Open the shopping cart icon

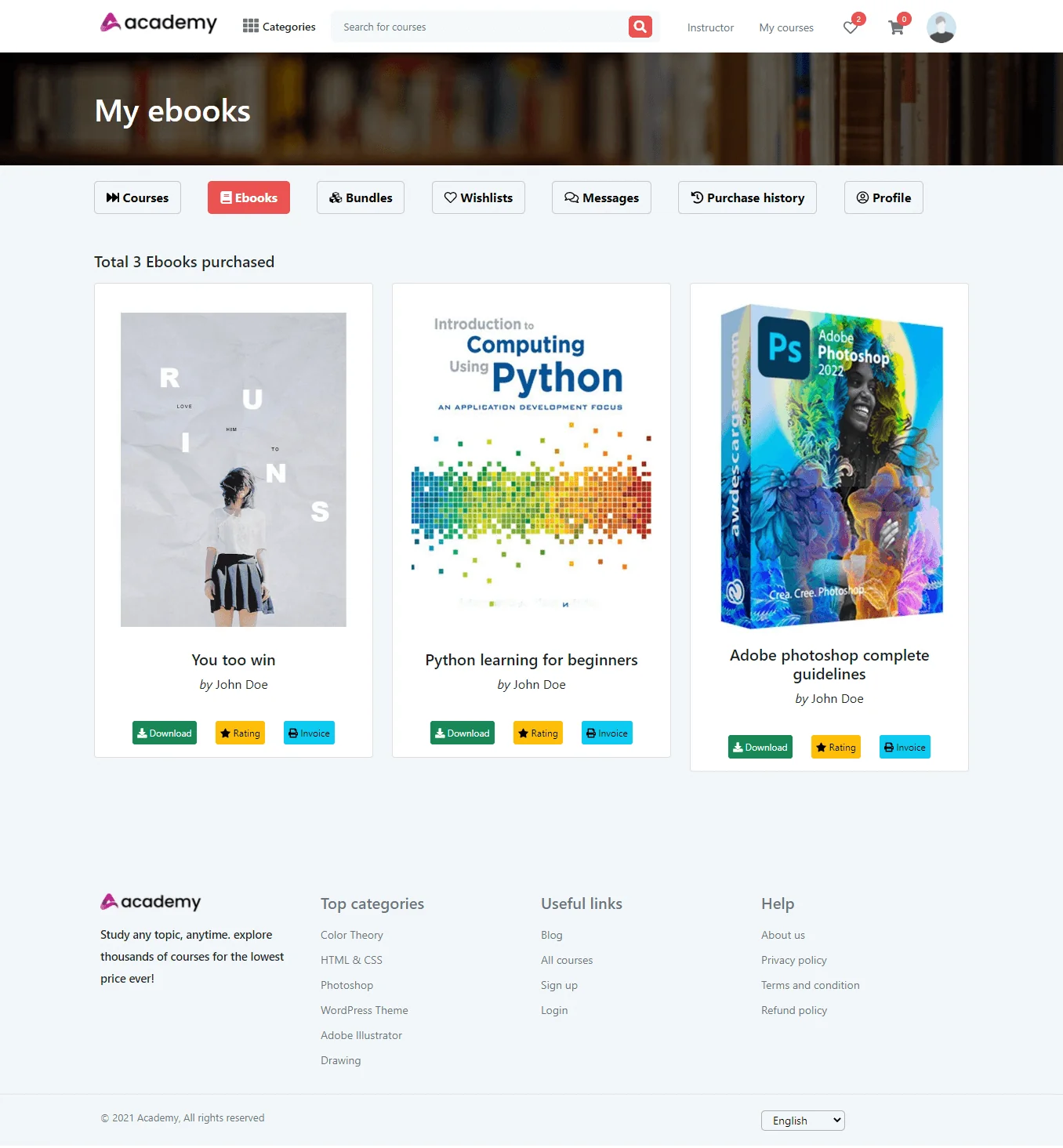pos(896,27)
